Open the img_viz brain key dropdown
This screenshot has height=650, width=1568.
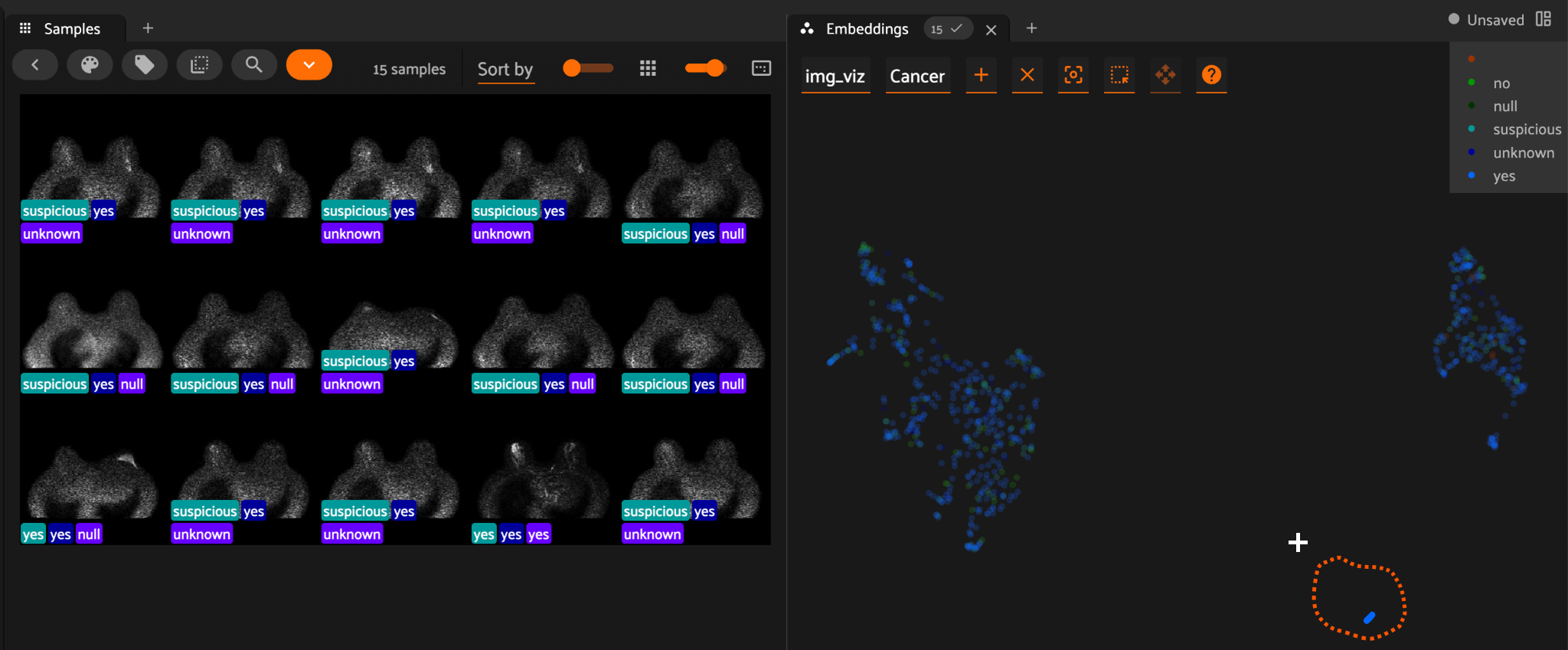point(835,76)
